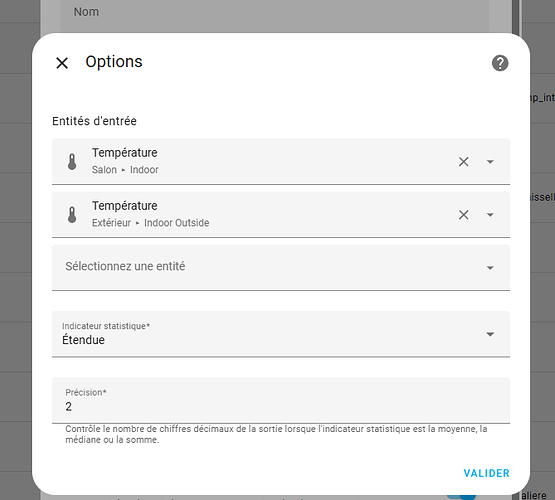
Task: Remove the Salon Indoor temperature entity
Action: (x=463, y=162)
